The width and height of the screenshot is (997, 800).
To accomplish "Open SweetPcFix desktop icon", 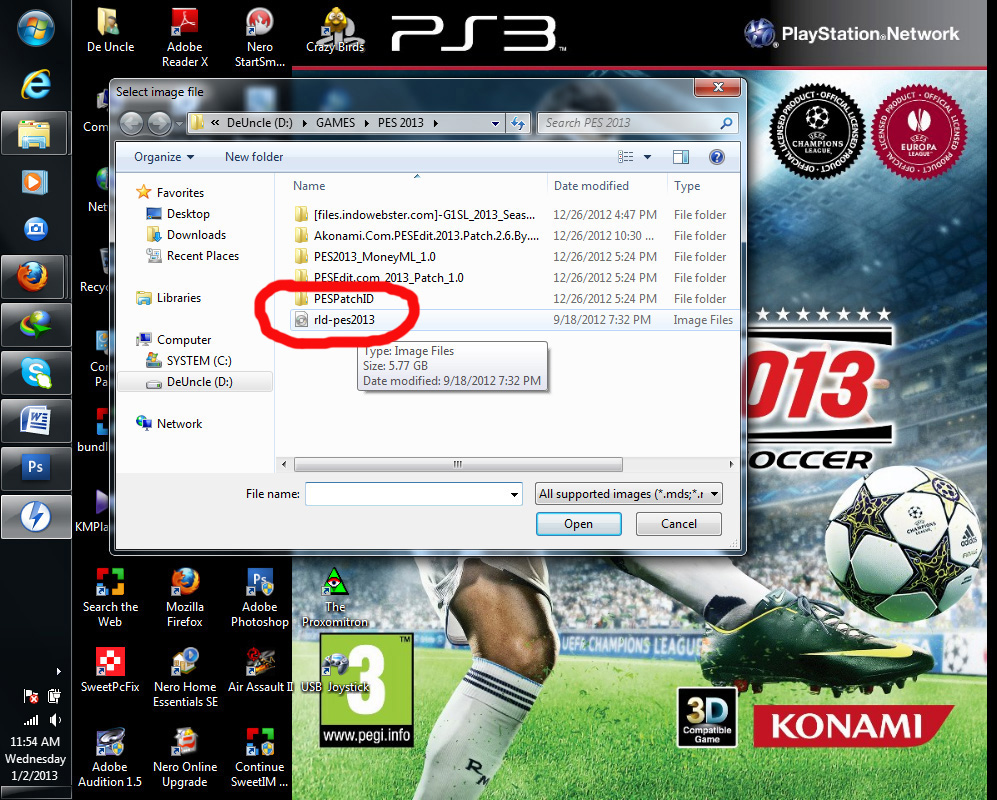I will click(110, 671).
